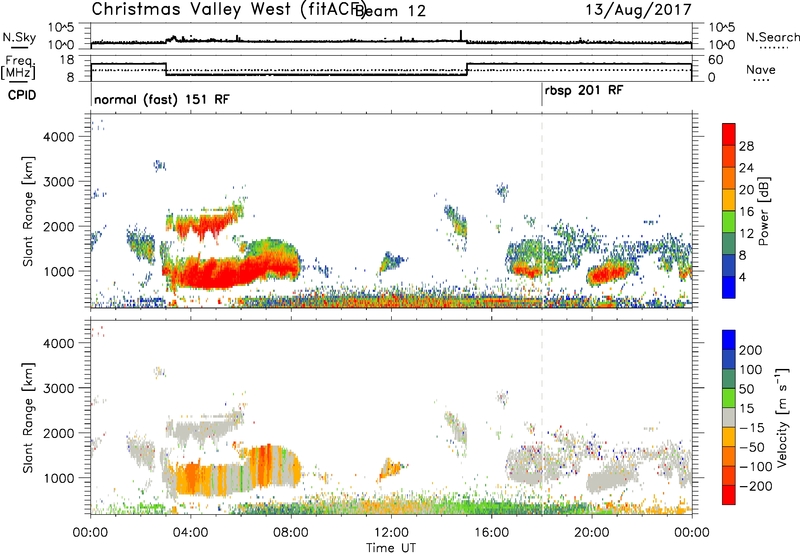Viewport: 800px width, 554px height.
Task: Click the frequency step-up at 15:00
Action: click(467, 69)
